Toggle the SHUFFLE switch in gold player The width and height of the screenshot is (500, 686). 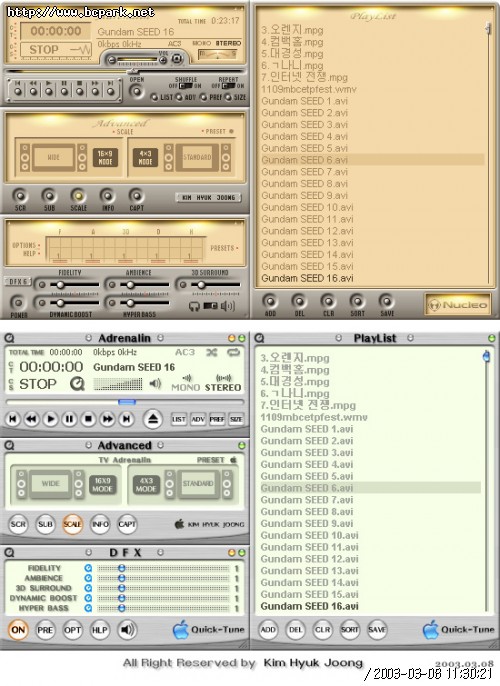coord(185,86)
